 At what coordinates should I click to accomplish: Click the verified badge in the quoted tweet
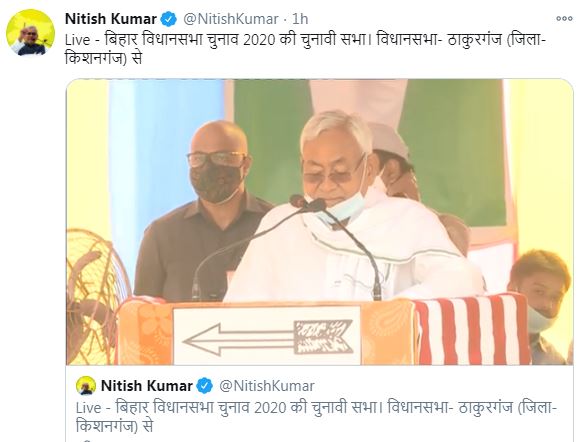tap(205, 386)
